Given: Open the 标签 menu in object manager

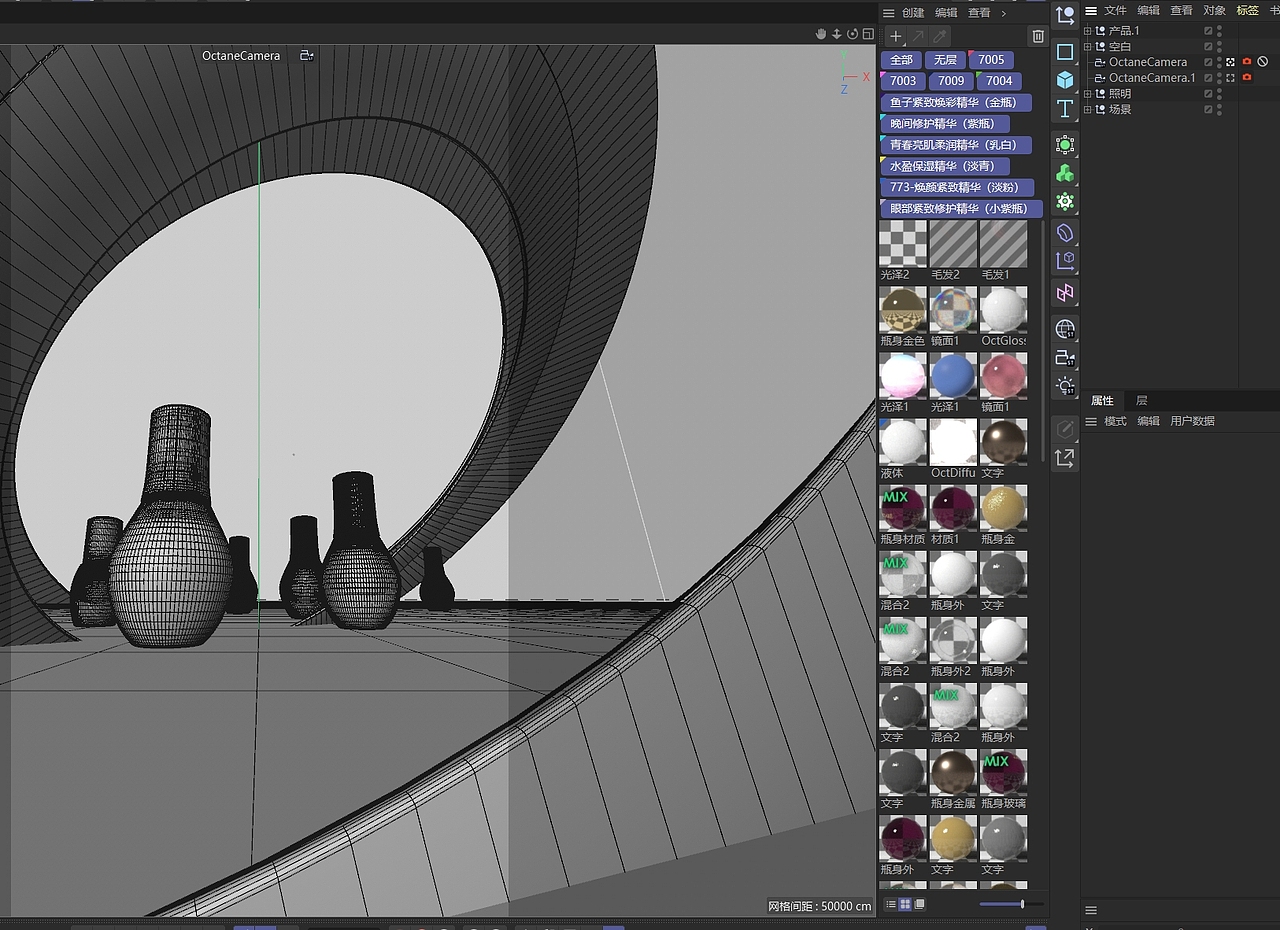Looking at the screenshot, I should coord(1247,10).
